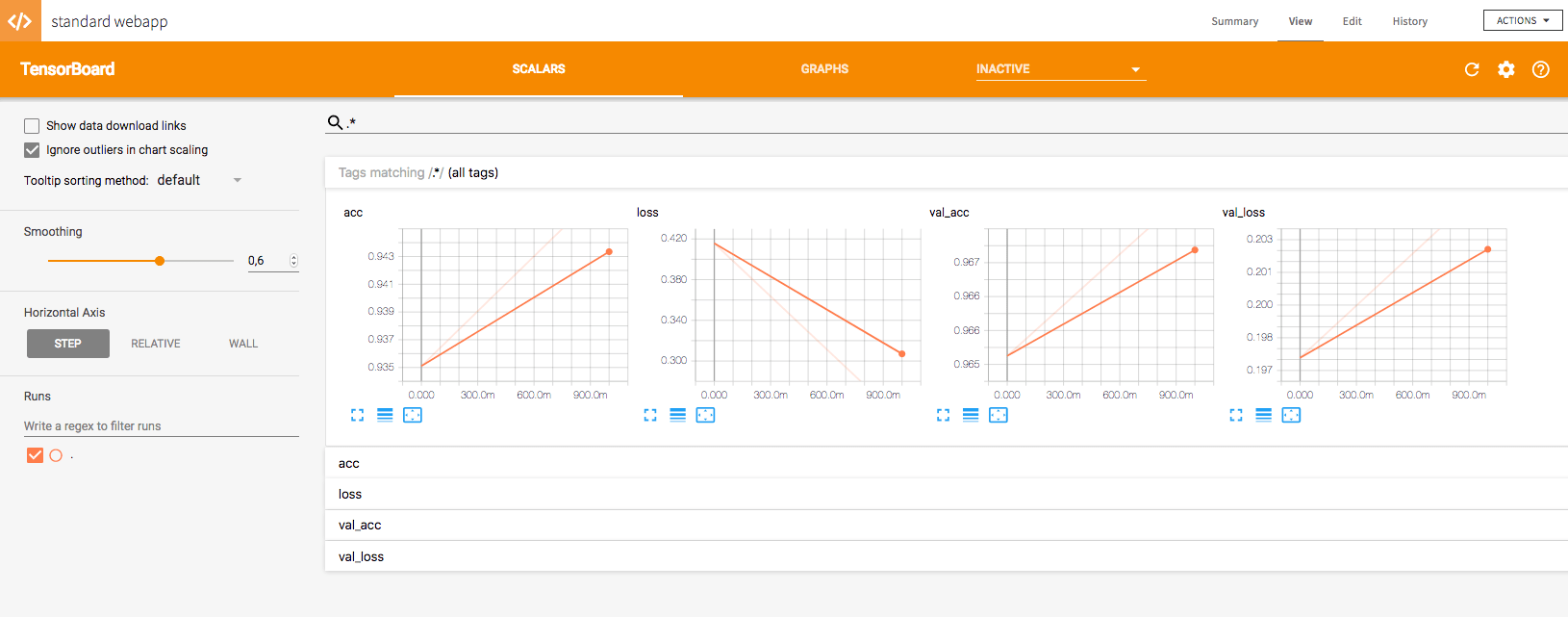Focus the tag filter regex search field

pyautogui.click(x=956, y=122)
